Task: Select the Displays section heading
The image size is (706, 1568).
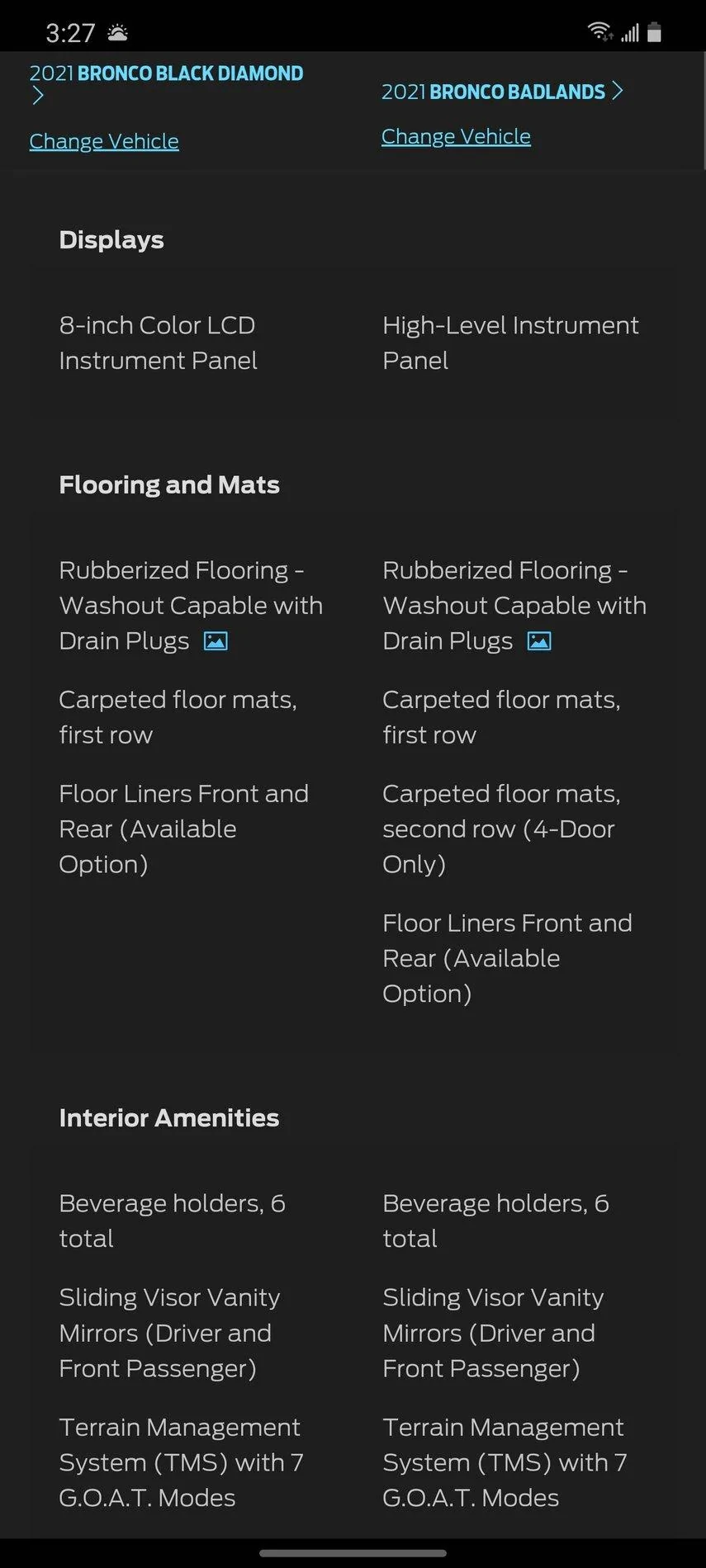Action: pyautogui.click(x=111, y=239)
